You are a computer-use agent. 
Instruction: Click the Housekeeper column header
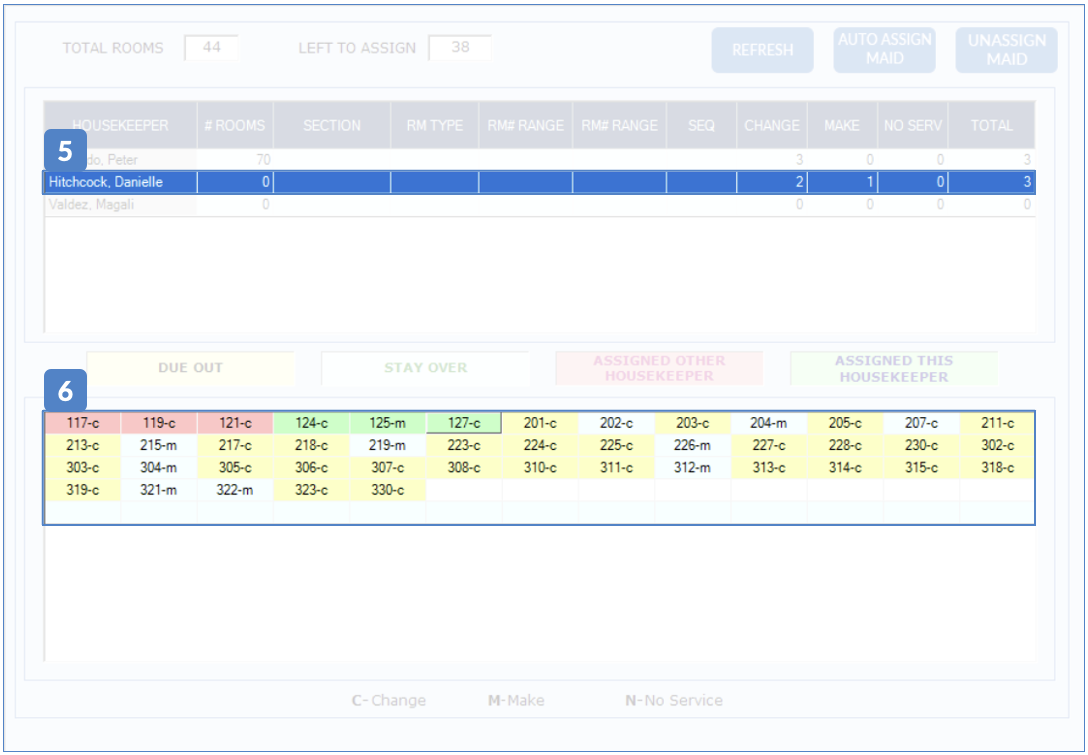[120, 125]
